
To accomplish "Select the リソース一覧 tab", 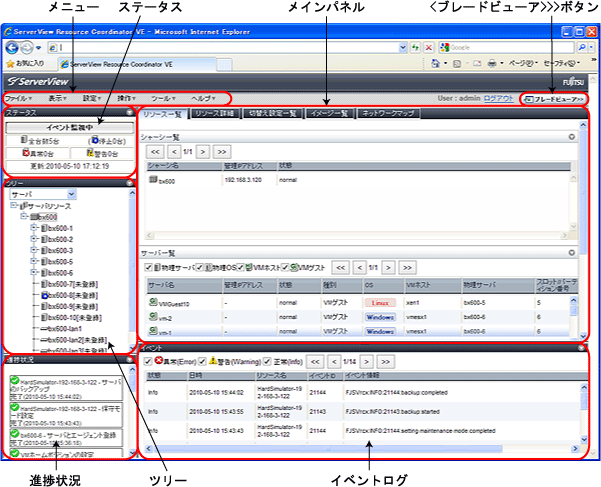I will (163, 114).
